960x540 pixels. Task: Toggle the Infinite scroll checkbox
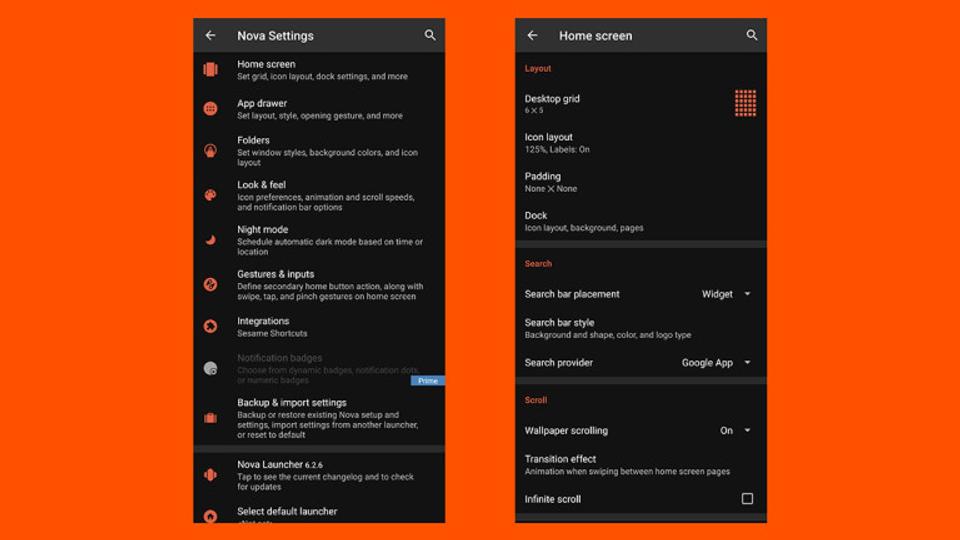[x=747, y=499]
